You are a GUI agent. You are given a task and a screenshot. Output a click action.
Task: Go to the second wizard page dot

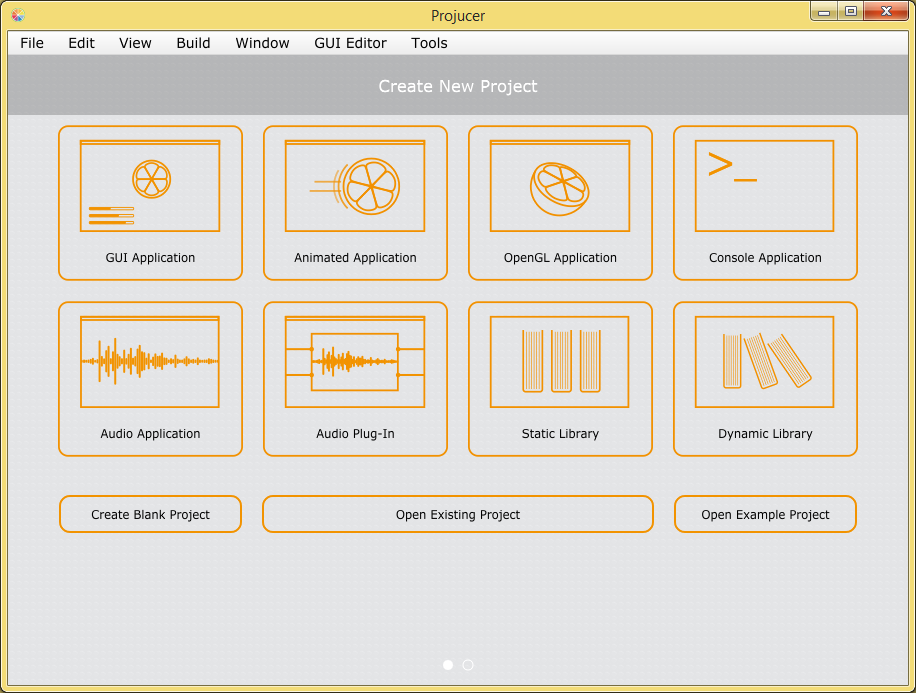468,665
